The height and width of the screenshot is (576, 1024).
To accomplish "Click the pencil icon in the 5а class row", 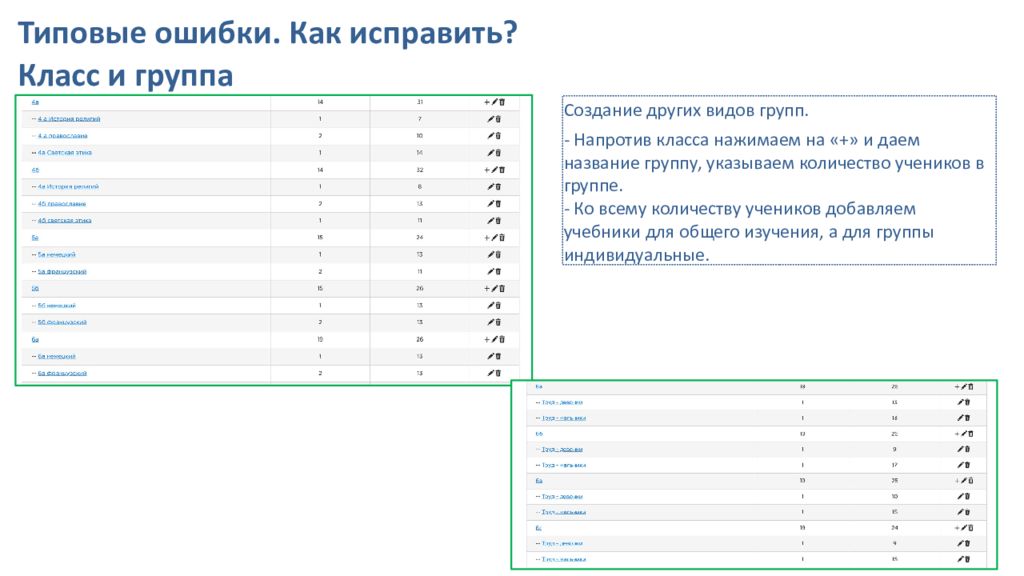I will (494, 238).
